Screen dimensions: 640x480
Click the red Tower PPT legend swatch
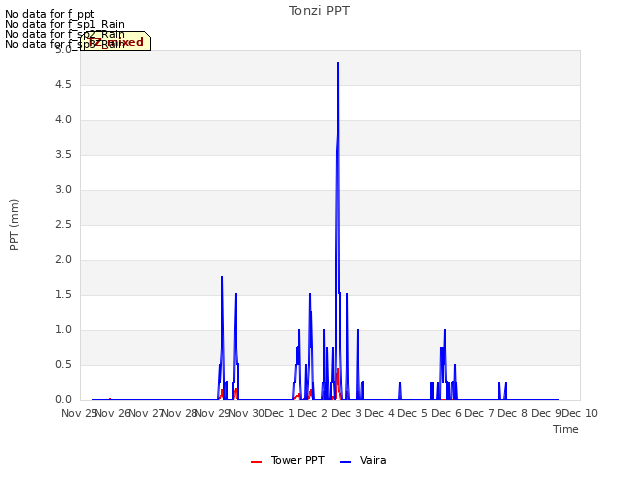point(256,462)
